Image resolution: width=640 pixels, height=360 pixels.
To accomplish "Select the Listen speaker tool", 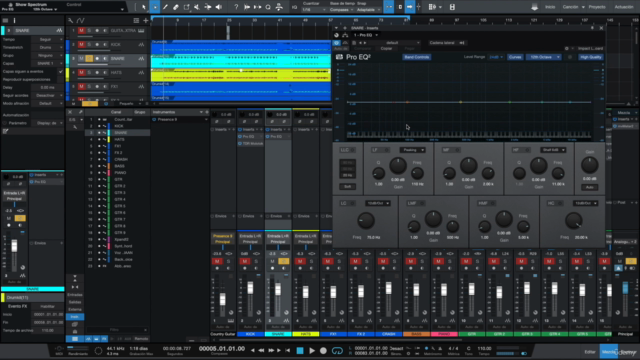I will pos(219,7).
